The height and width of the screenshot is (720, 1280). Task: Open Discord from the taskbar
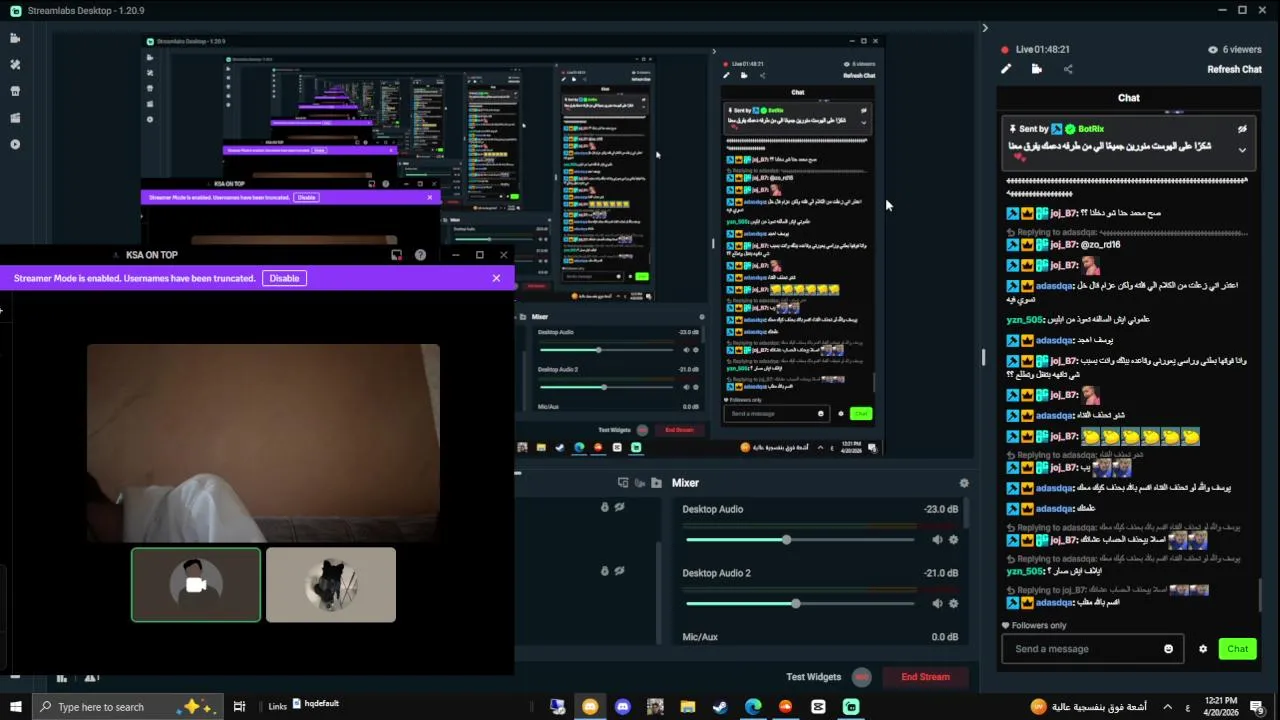click(x=623, y=707)
